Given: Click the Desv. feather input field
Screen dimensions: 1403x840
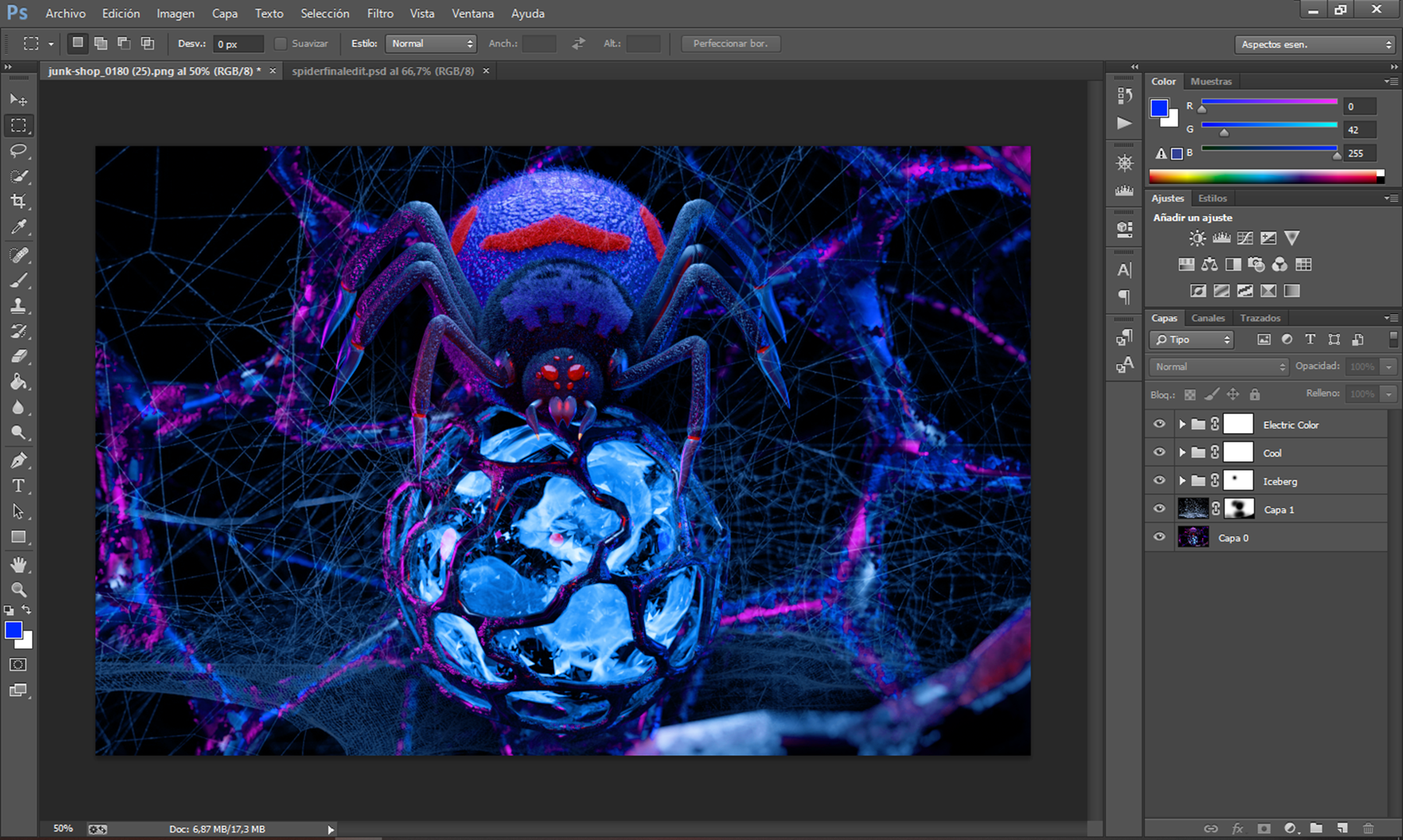Looking at the screenshot, I should click(238, 44).
